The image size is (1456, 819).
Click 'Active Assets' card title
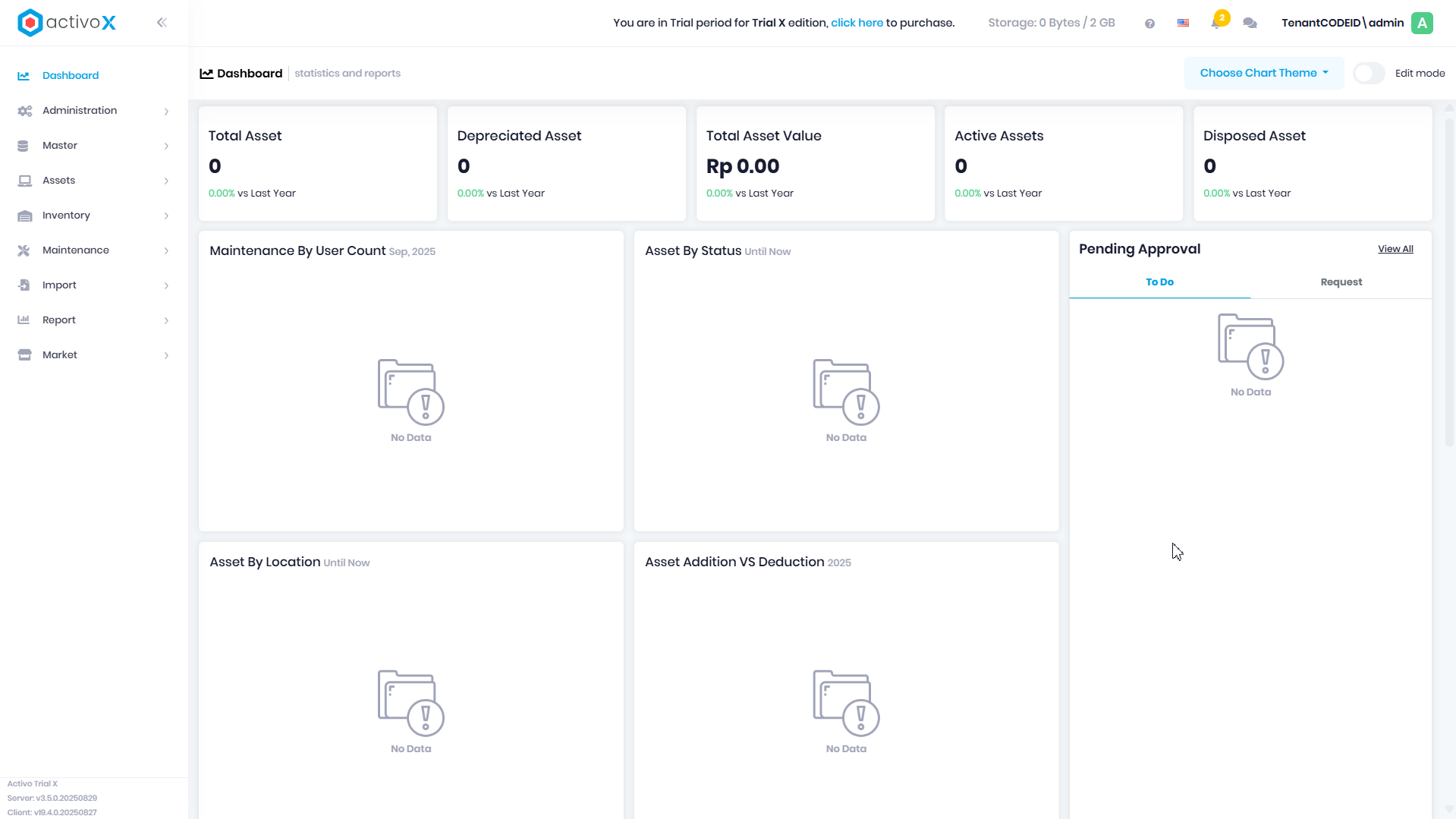click(998, 136)
